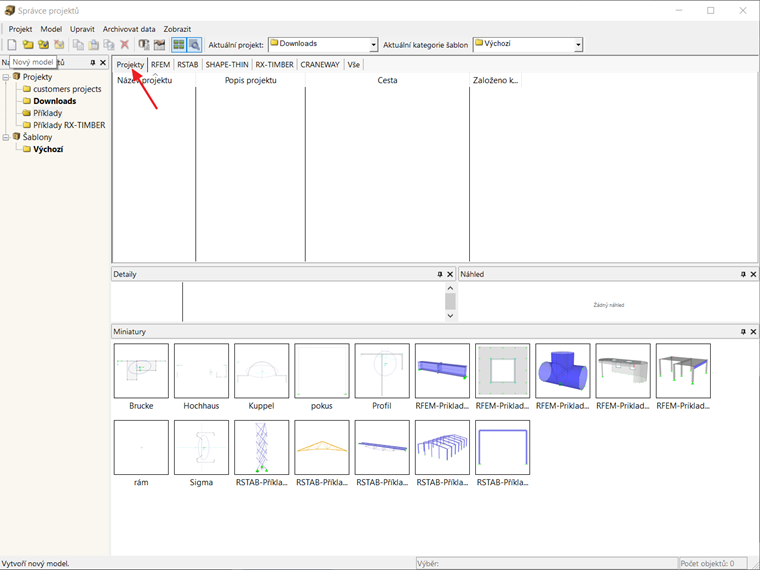Select the blue pipe intersection RFEM thumbnail

[563, 371]
